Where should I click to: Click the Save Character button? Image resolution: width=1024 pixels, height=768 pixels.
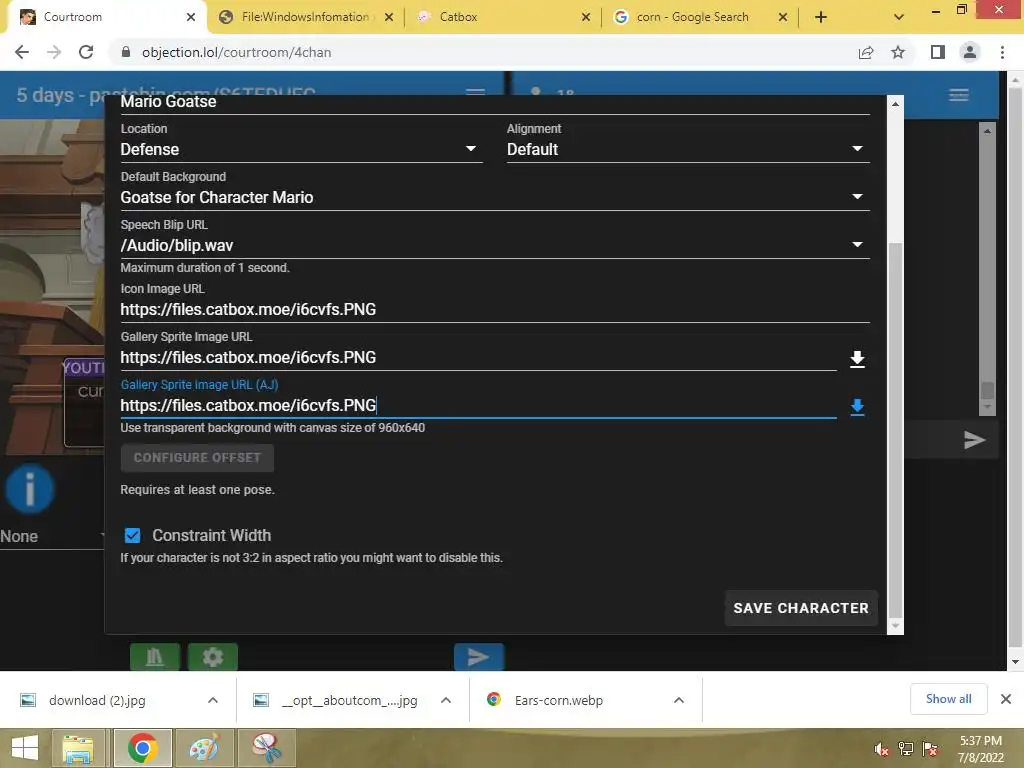tap(801, 608)
